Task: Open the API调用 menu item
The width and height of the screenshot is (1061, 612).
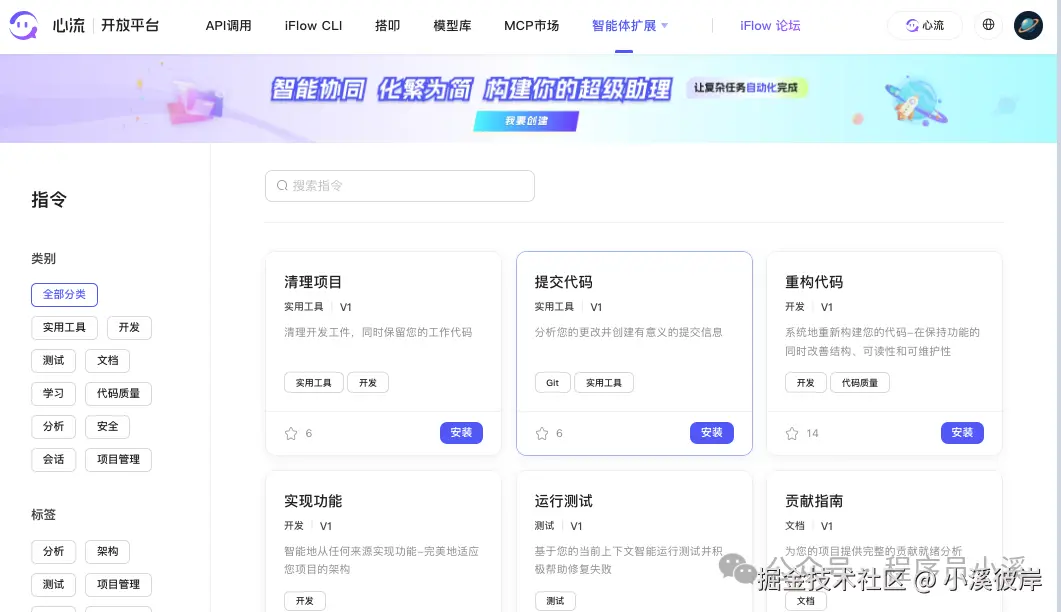Action: [x=229, y=25]
